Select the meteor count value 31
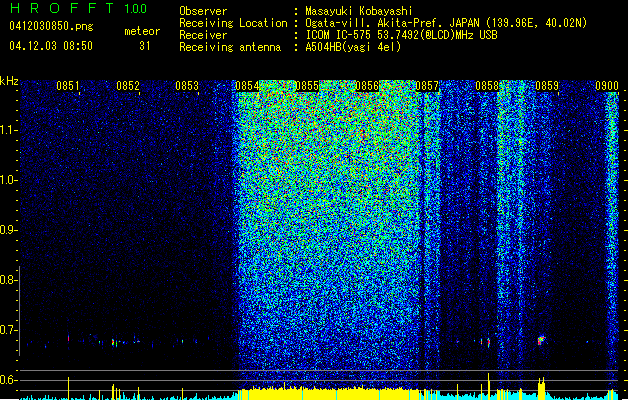629x400 pixels. tap(145, 46)
